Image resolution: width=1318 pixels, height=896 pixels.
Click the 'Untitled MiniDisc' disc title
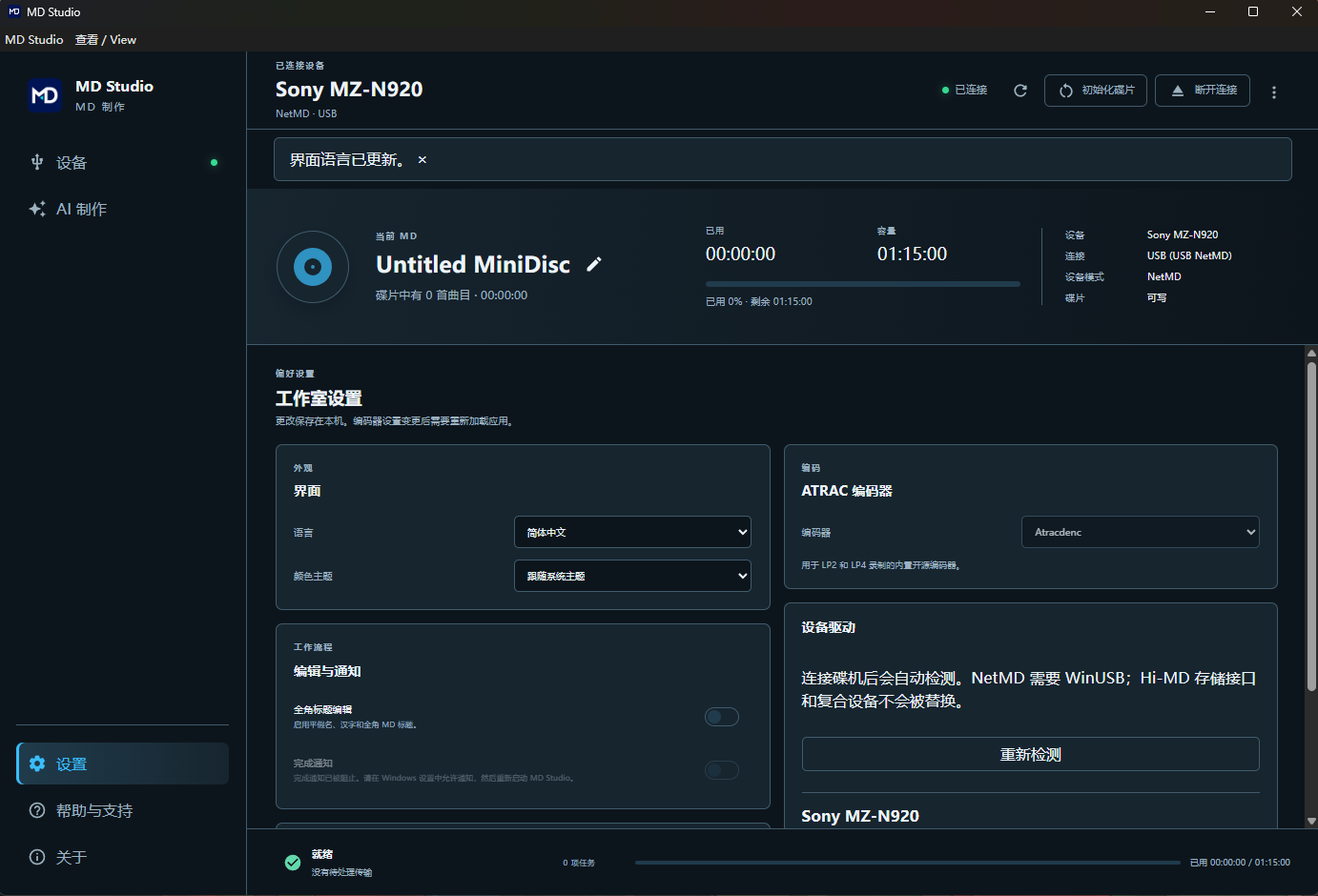(473, 264)
